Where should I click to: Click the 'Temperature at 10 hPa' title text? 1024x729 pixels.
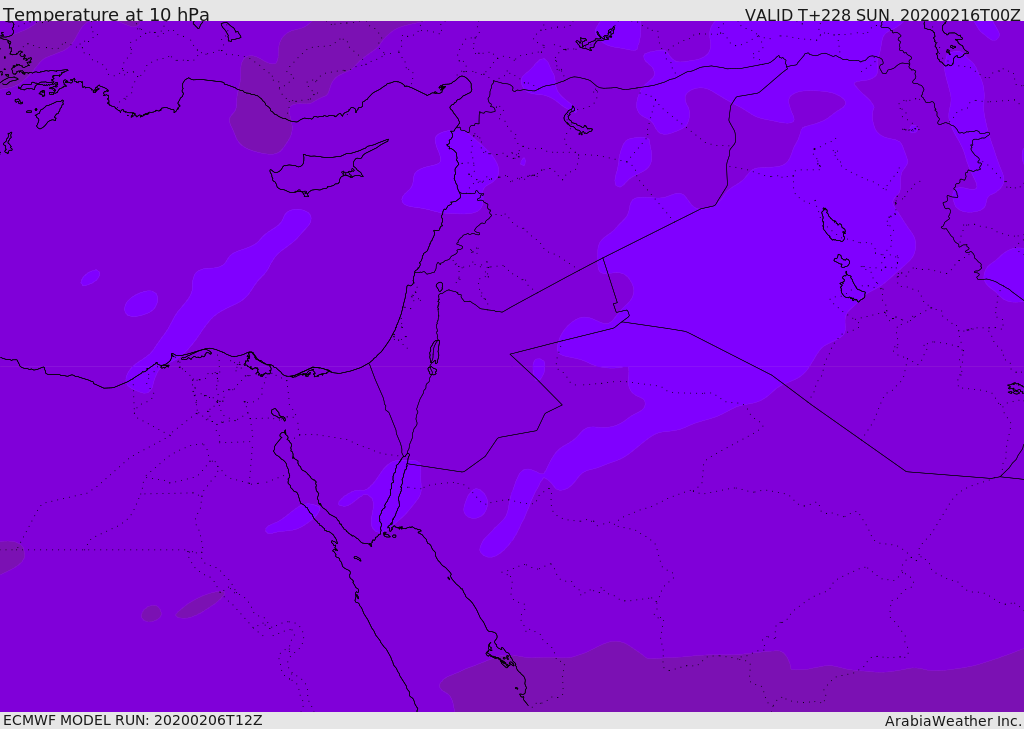pyautogui.click(x=106, y=14)
